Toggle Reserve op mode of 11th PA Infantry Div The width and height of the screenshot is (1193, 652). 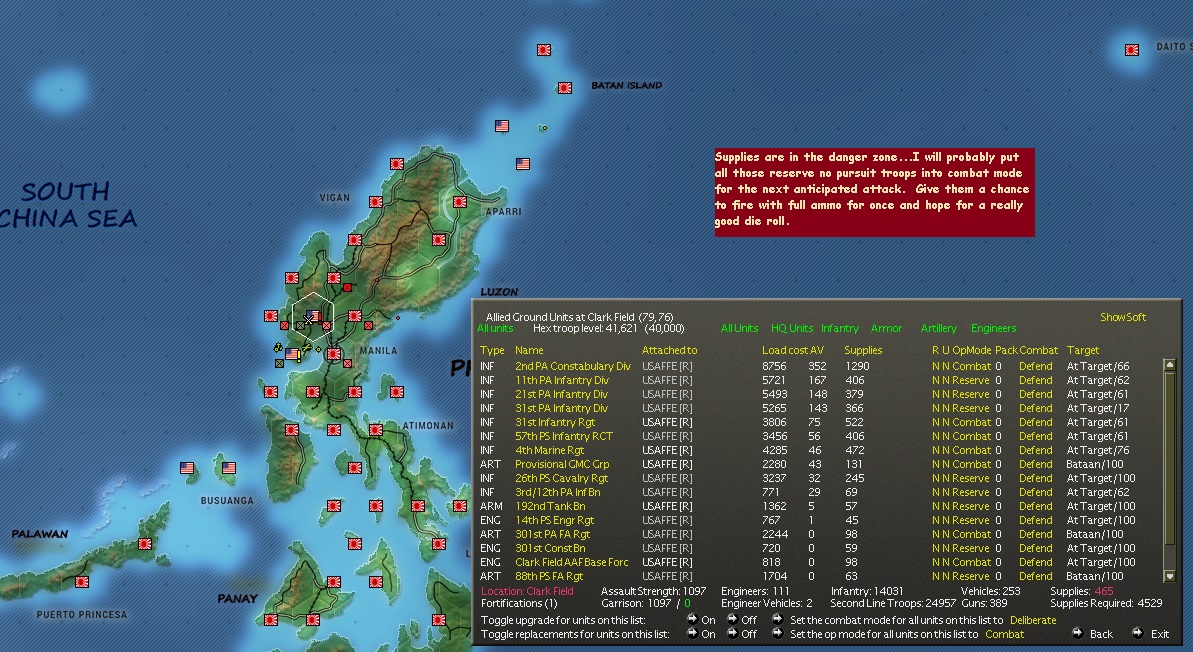tap(971, 380)
